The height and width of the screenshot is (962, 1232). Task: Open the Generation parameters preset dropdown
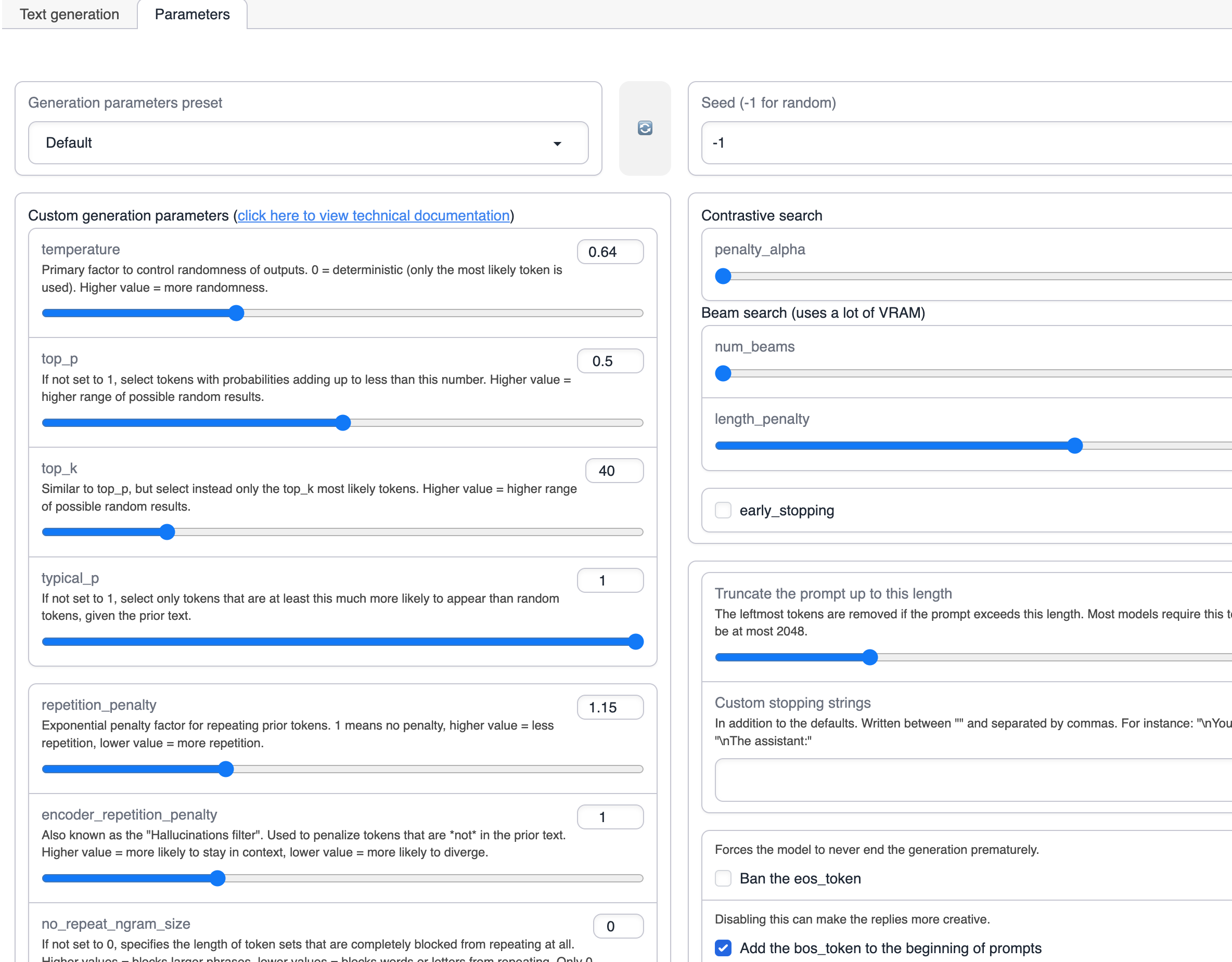(309, 142)
